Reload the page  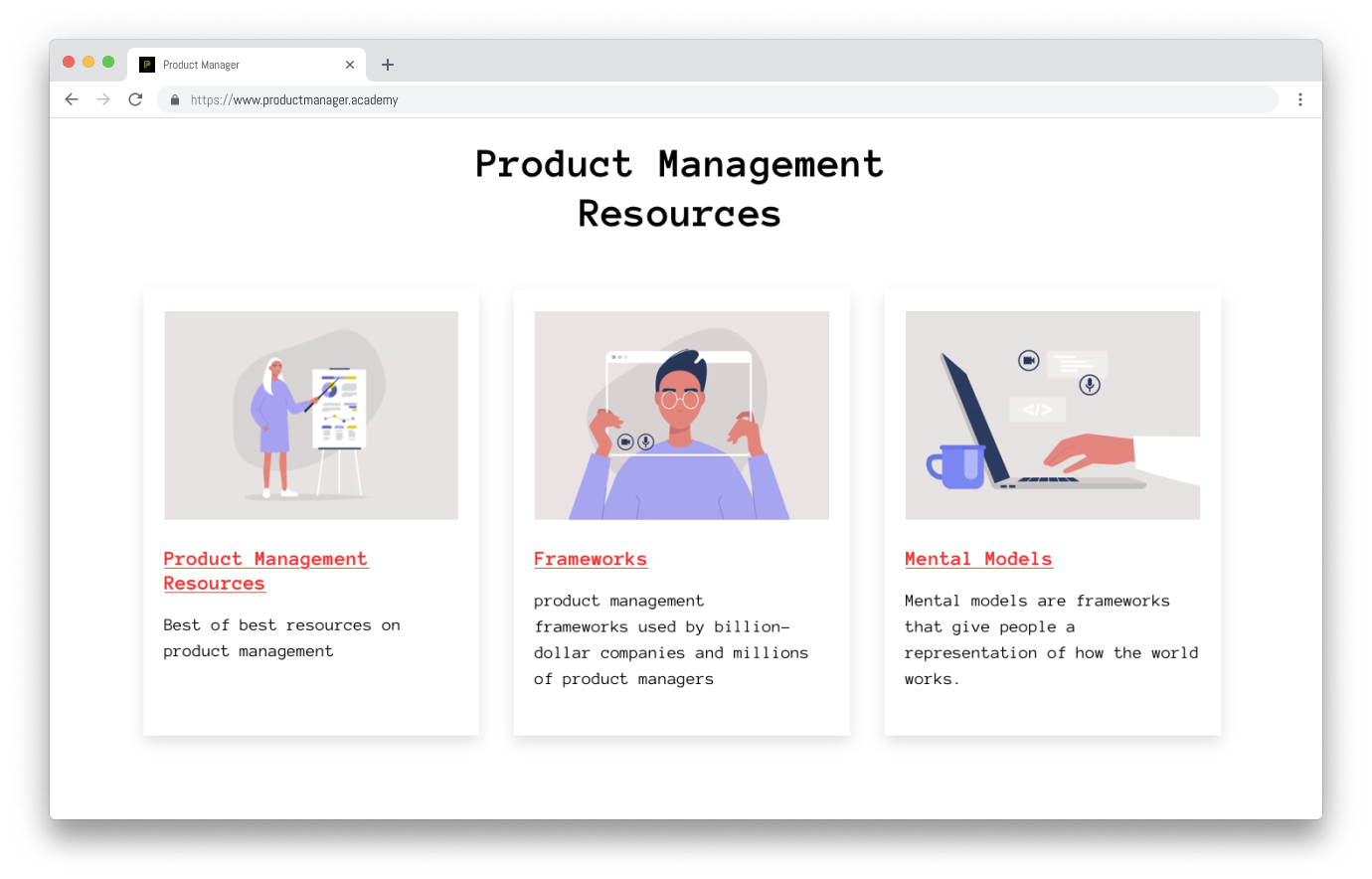(x=135, y=99)
